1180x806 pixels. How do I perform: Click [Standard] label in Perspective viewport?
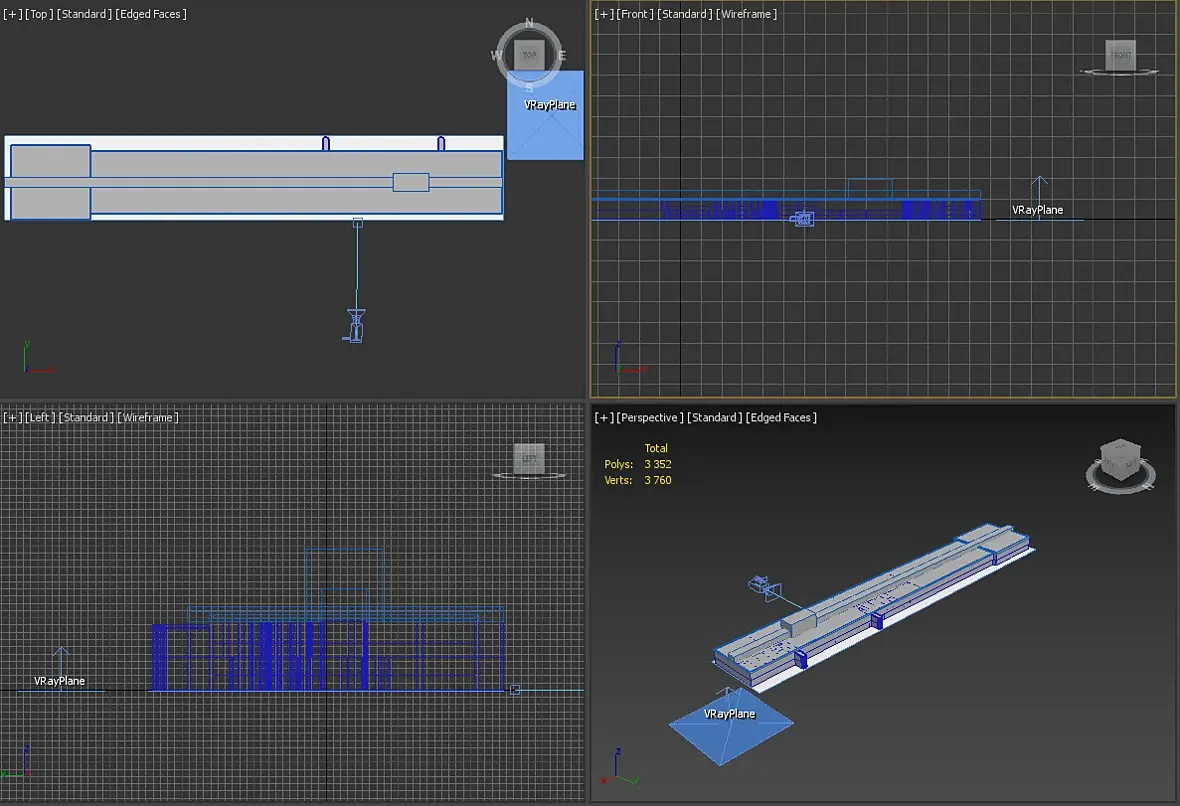click(x=714, y=417)
